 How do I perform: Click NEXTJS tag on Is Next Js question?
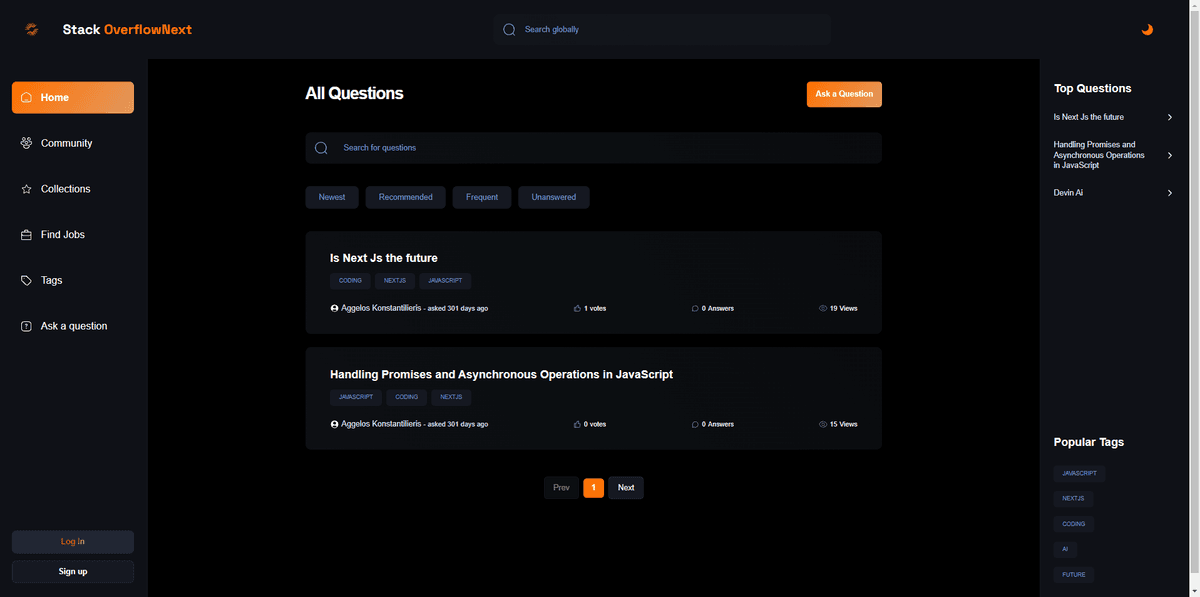pos(394,281)
